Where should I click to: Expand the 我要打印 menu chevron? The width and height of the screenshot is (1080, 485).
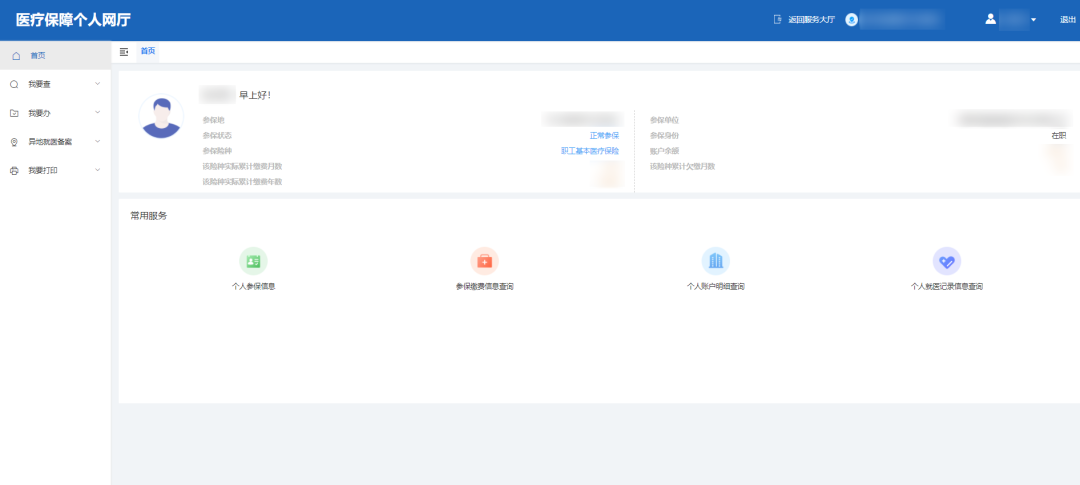tap(97, 169)
